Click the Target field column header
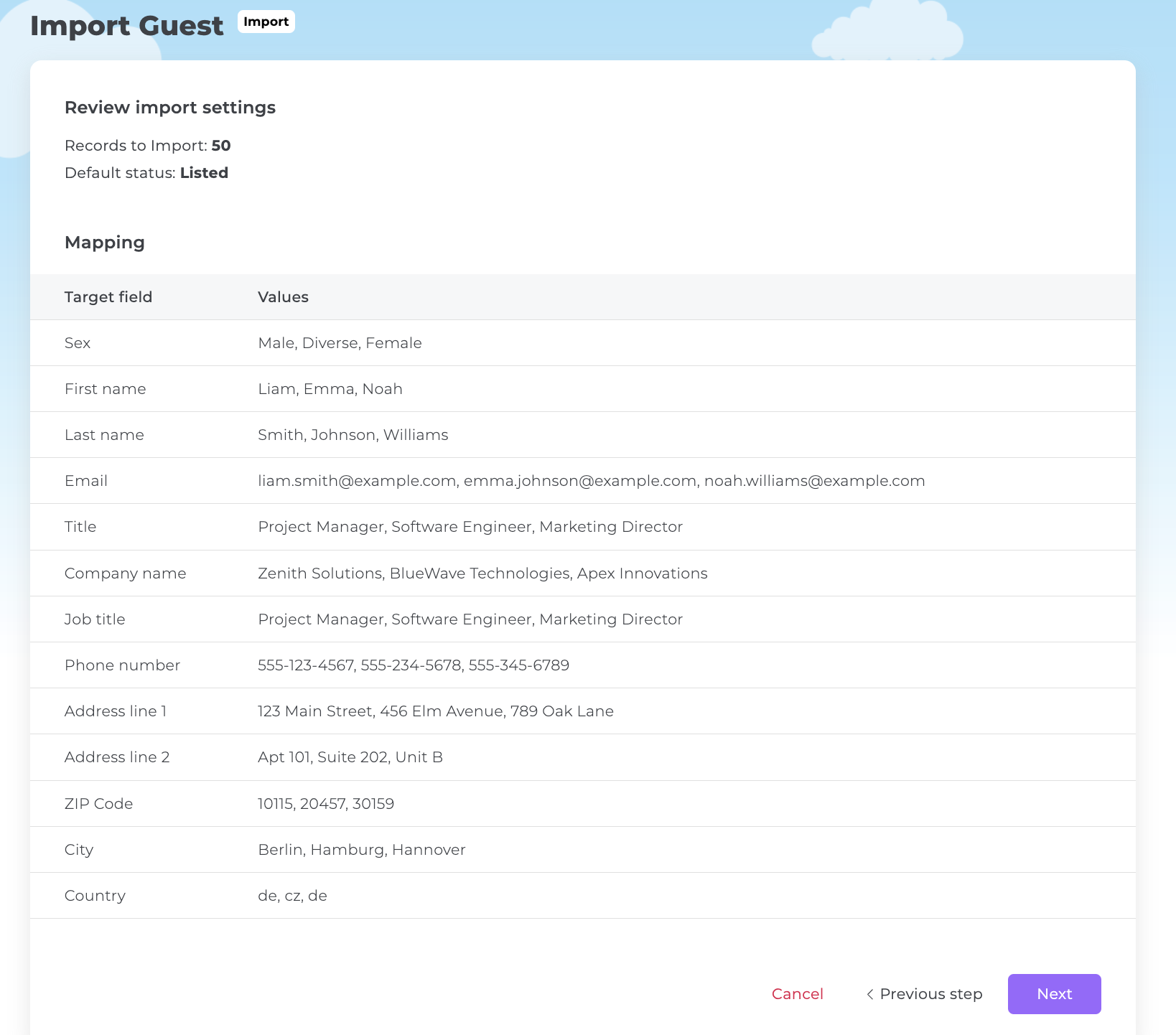Image resolution: width=1176 pixels, height=1035 pixels. coord(108,297)
